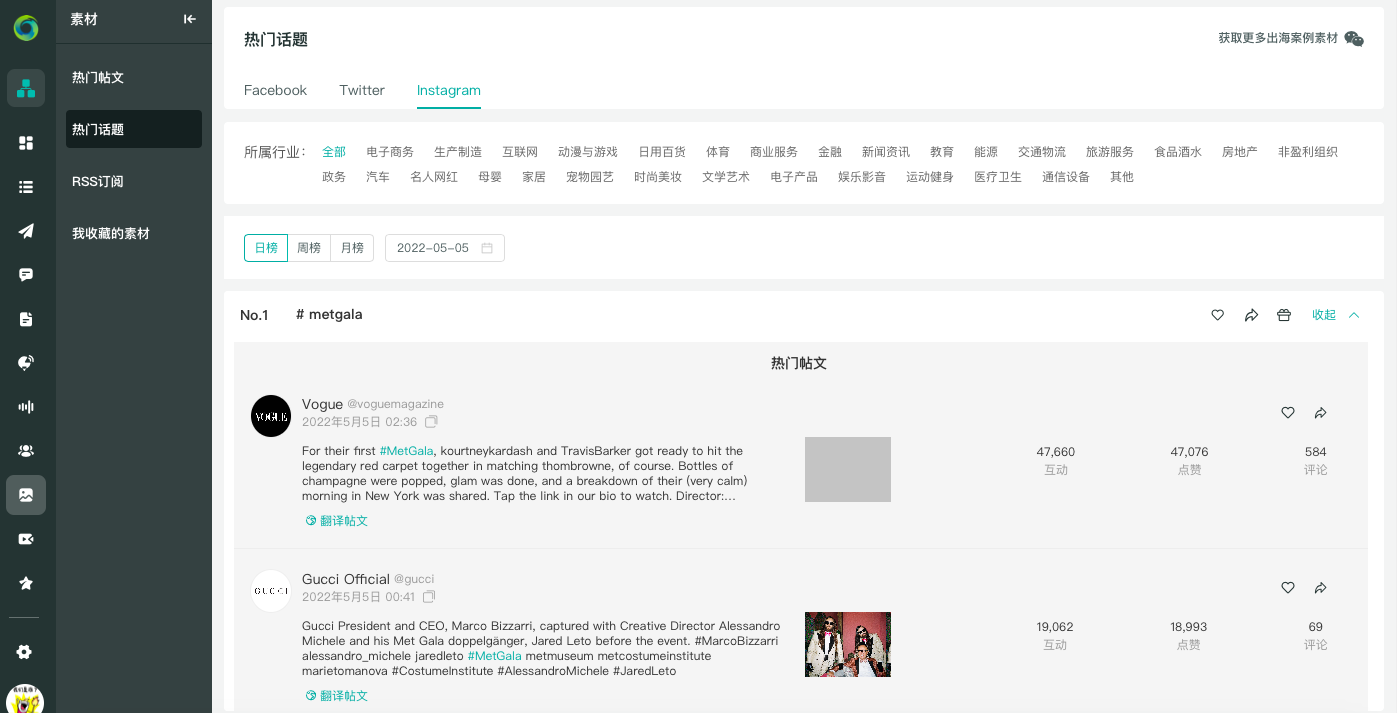This screenshot has width=1400, height=713.
Task: Like the Vogue post with heart
Action: click(1288, 413)
